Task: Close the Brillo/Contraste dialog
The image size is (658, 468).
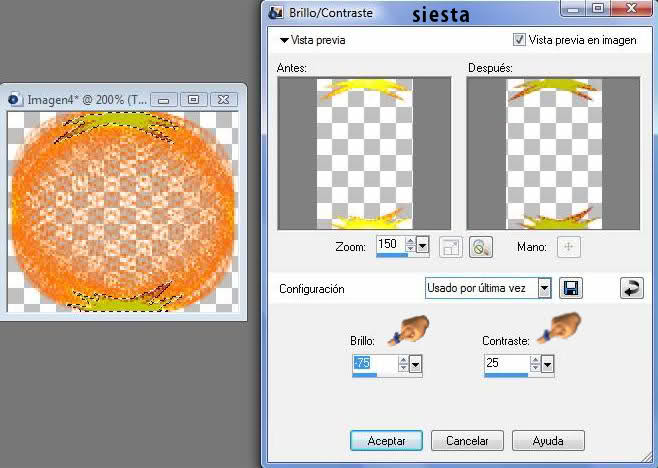Action: (632, 8)
